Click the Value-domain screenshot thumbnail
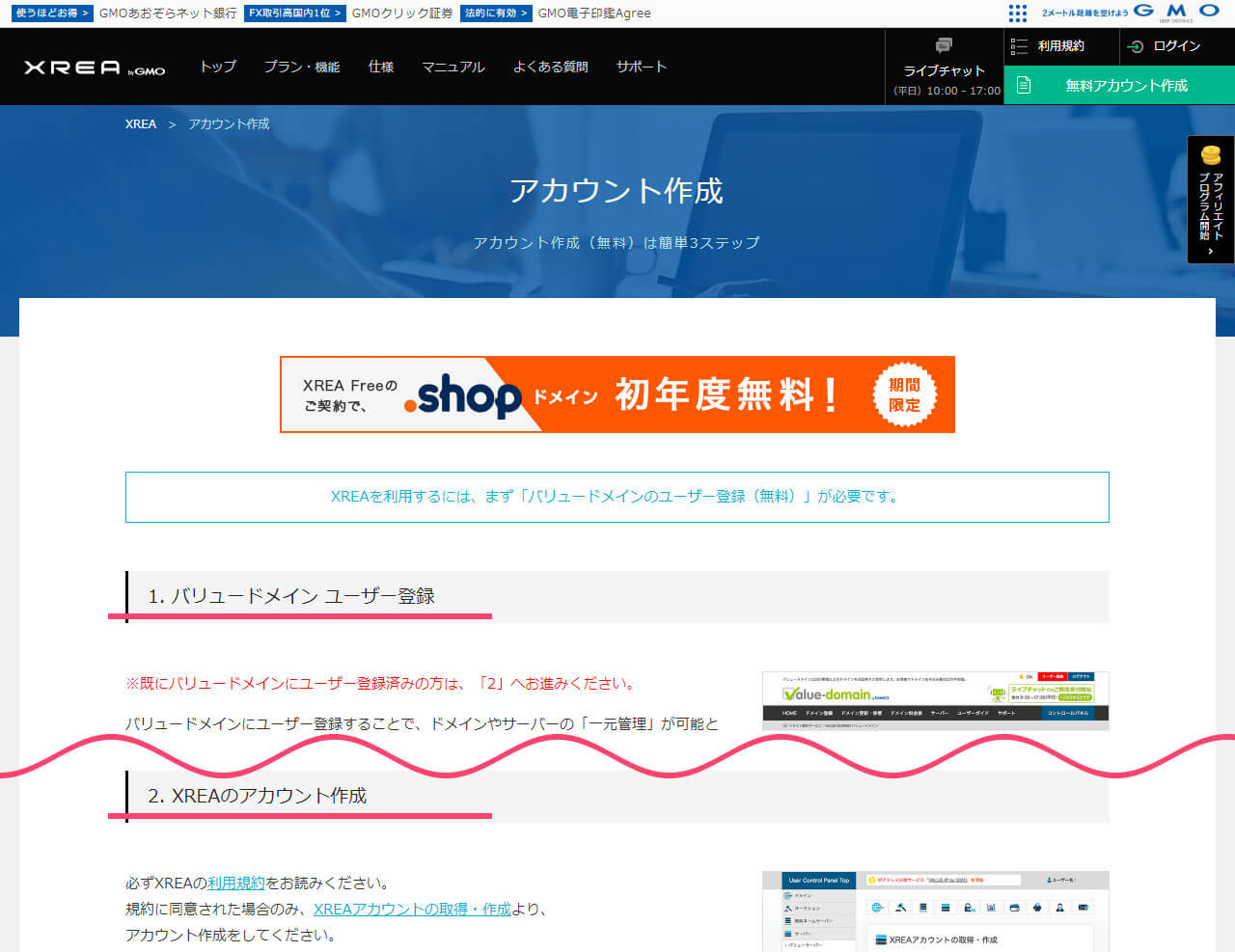Screen dimensions: 1235x952 point(936,701)
